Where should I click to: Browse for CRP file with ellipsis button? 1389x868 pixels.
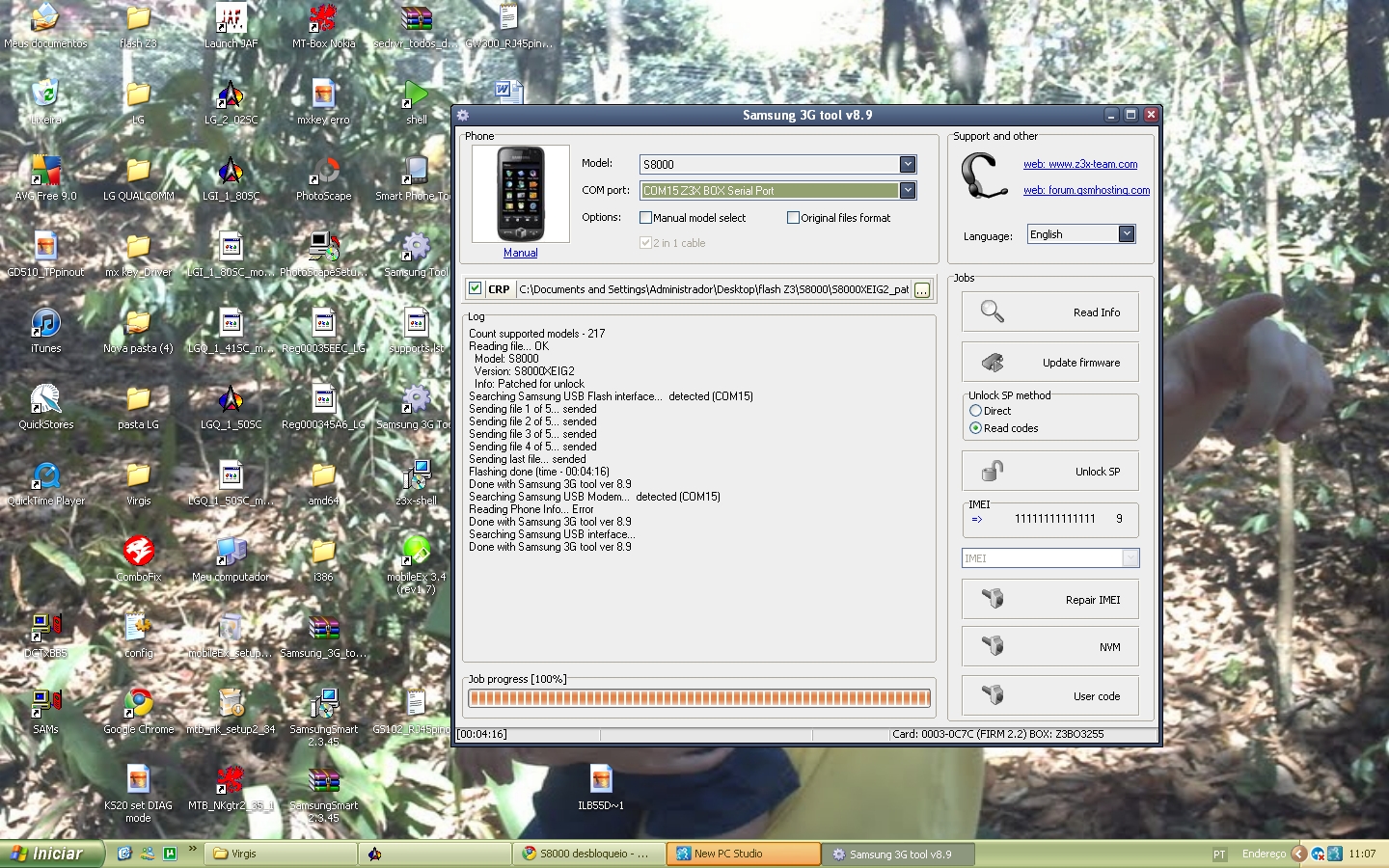coord(922,289)
